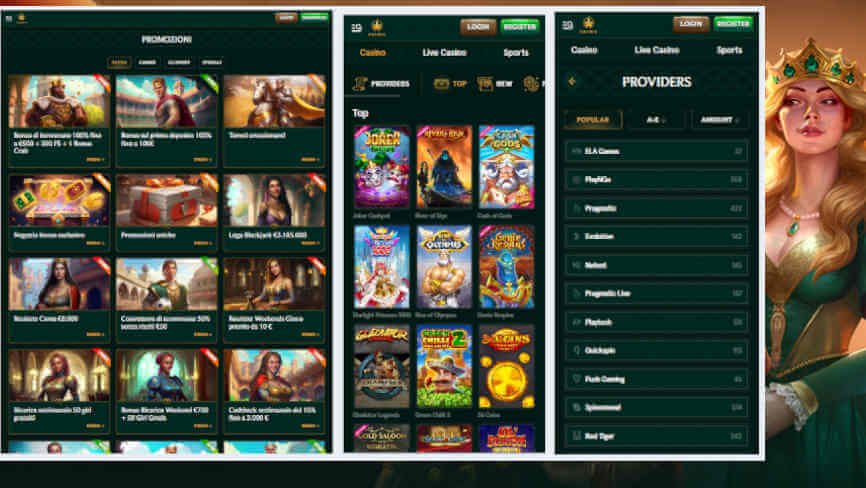Select the New games category icon
Screen dimensions: 866x488
tap(485, 84)
